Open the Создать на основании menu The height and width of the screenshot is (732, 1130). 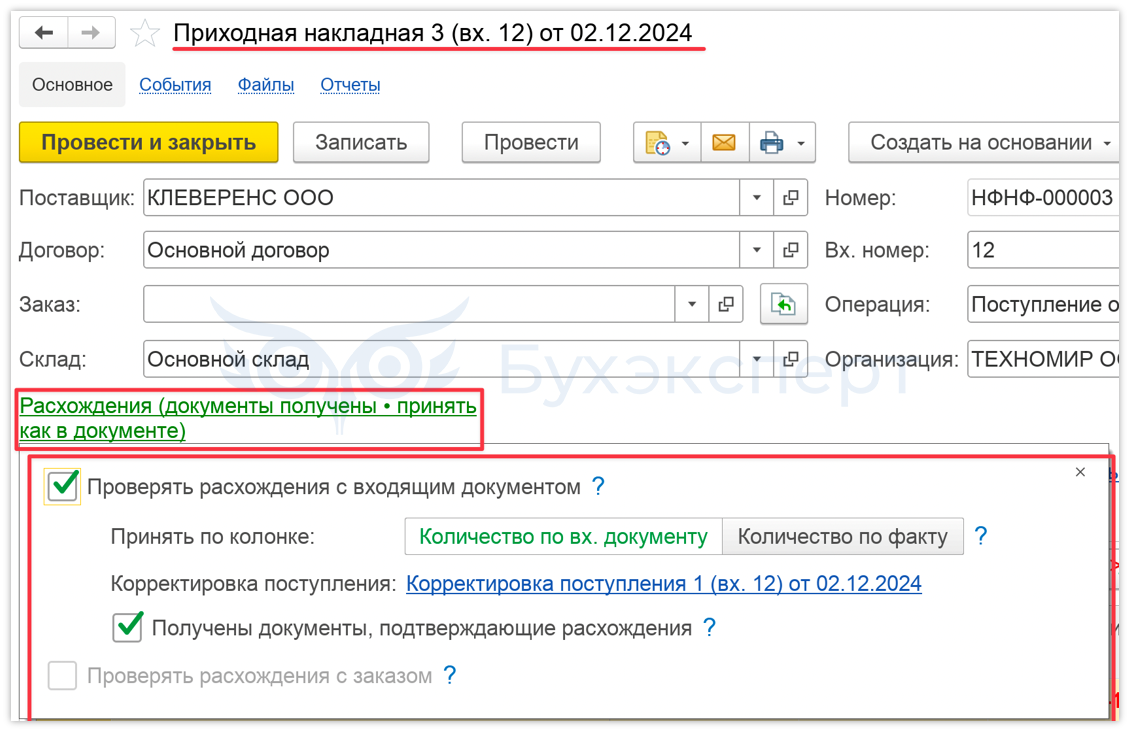coord(984,143)
